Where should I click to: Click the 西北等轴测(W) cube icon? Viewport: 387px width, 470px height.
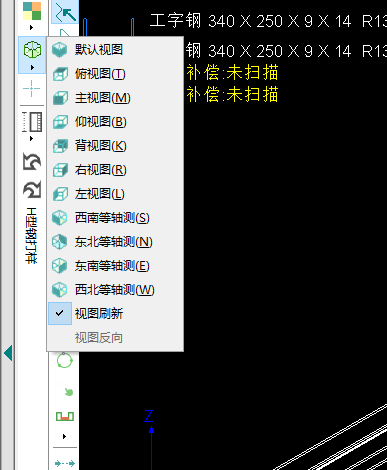click(60, 290)
